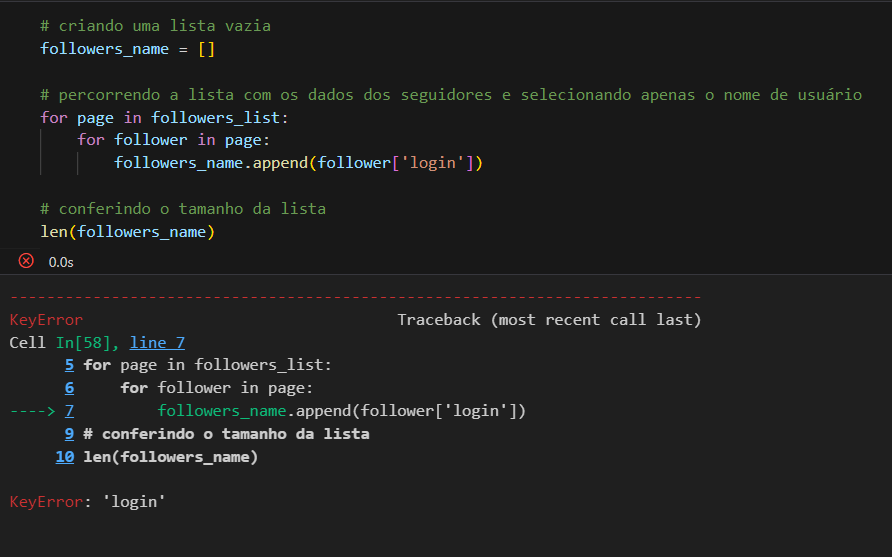Screen dimensions: 892x557
Task: Click the "# conferindo o tamanho da lista" editor comment
Action: coord(183,209)
